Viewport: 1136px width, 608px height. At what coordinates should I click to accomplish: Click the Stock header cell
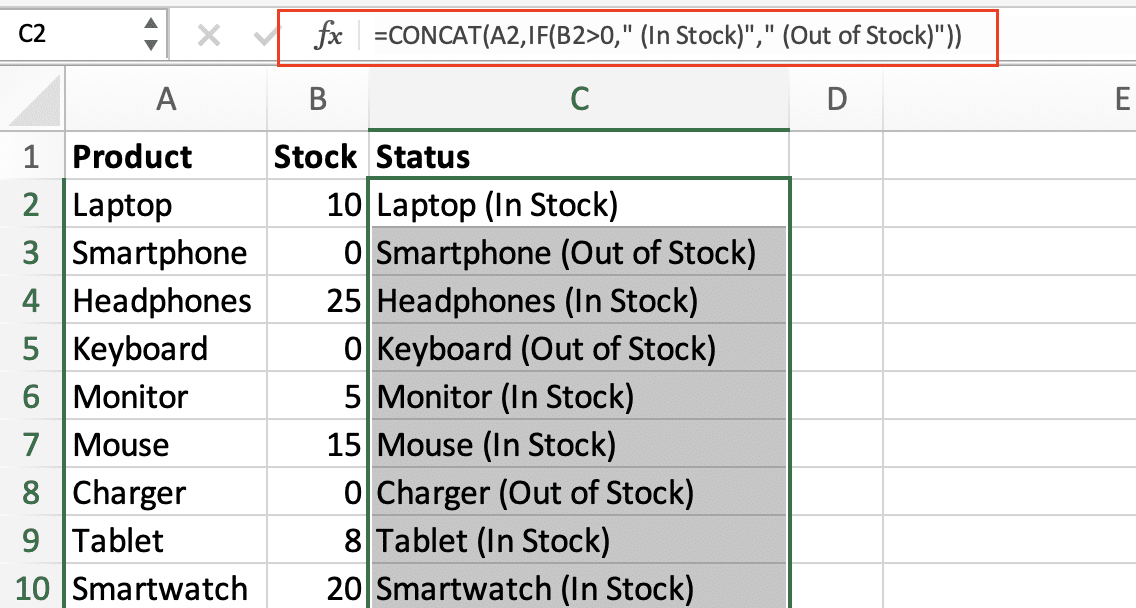click(317, 157)
